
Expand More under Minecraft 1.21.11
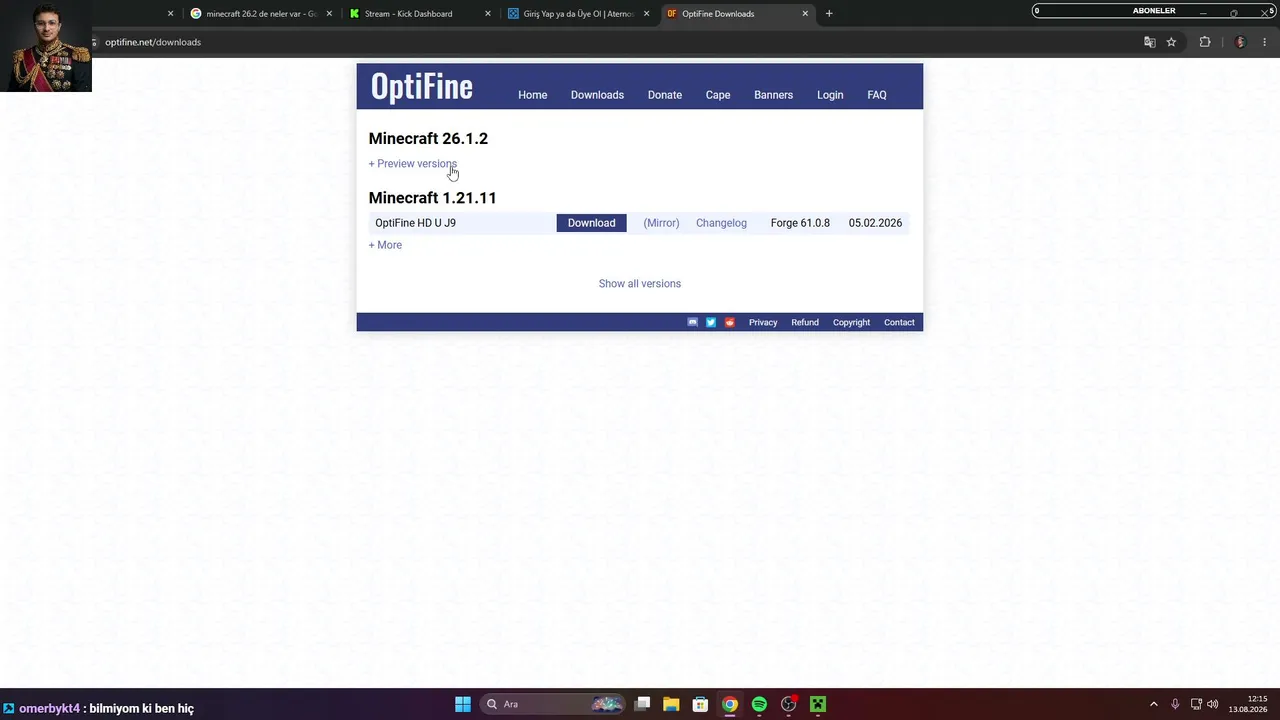click(x=385, y=245)
